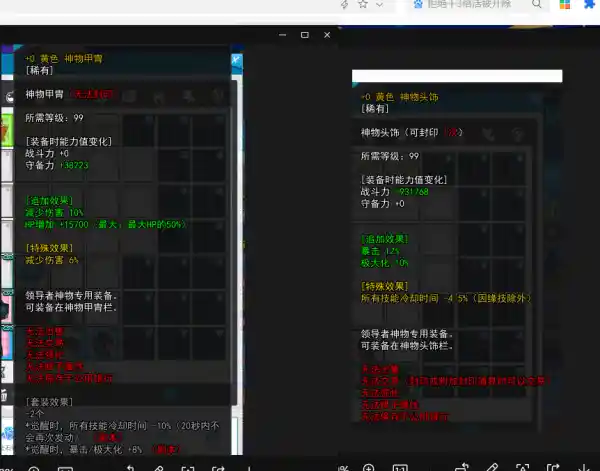Screen dimensions: 600x471
Task: Click '[追加效果]' heading in armor tooltip
Action: coord(49,200)
